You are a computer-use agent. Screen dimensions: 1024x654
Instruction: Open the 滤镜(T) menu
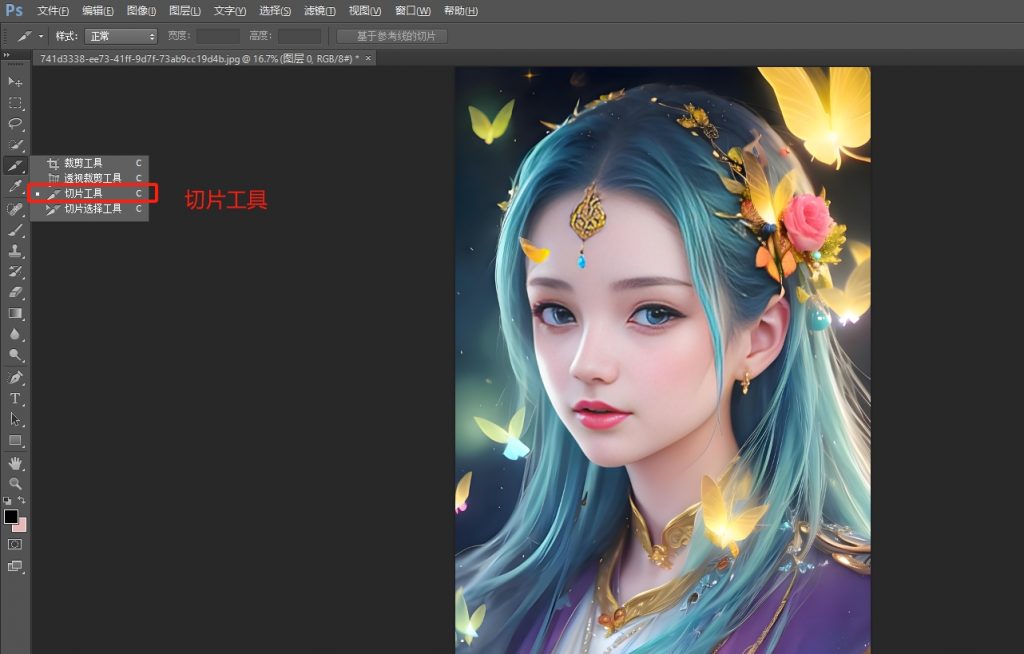319,11
